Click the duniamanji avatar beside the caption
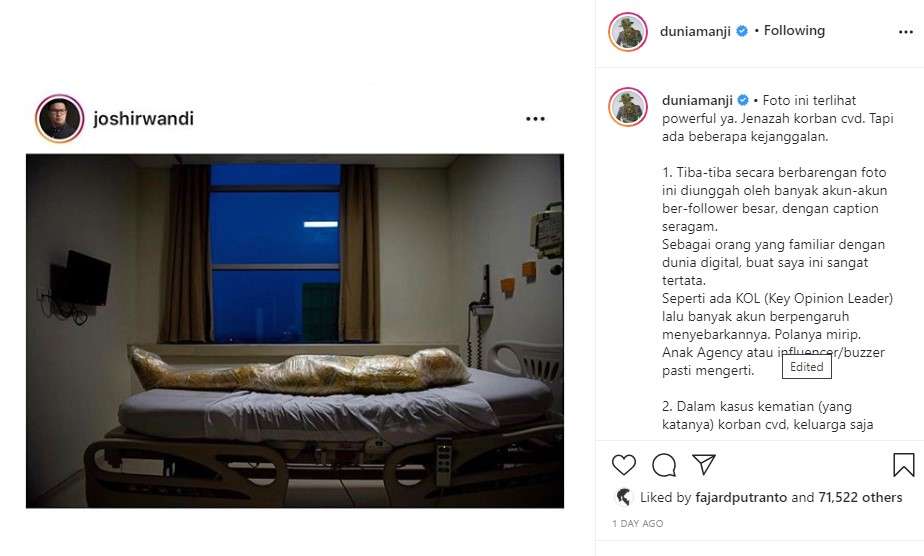 click(628, 107)
